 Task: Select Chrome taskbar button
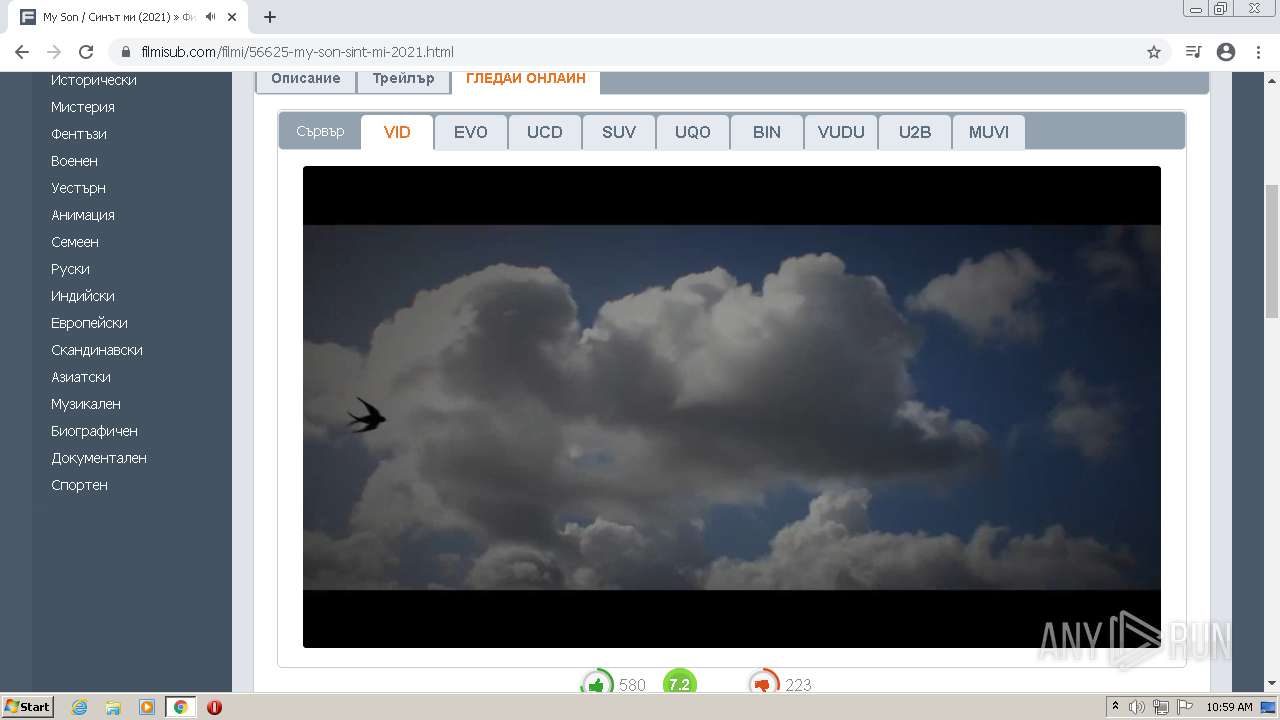pos(181,707)
